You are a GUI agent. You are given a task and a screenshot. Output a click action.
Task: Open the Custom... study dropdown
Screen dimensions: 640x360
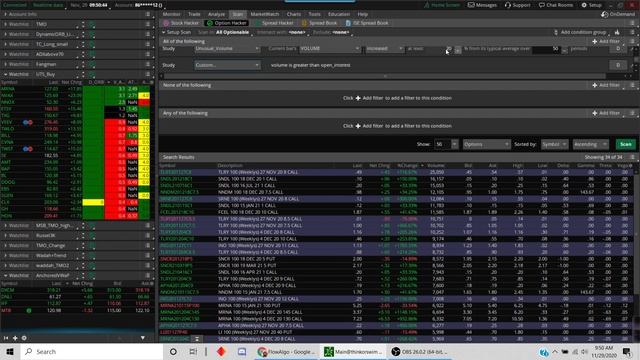tap(227, 65)
